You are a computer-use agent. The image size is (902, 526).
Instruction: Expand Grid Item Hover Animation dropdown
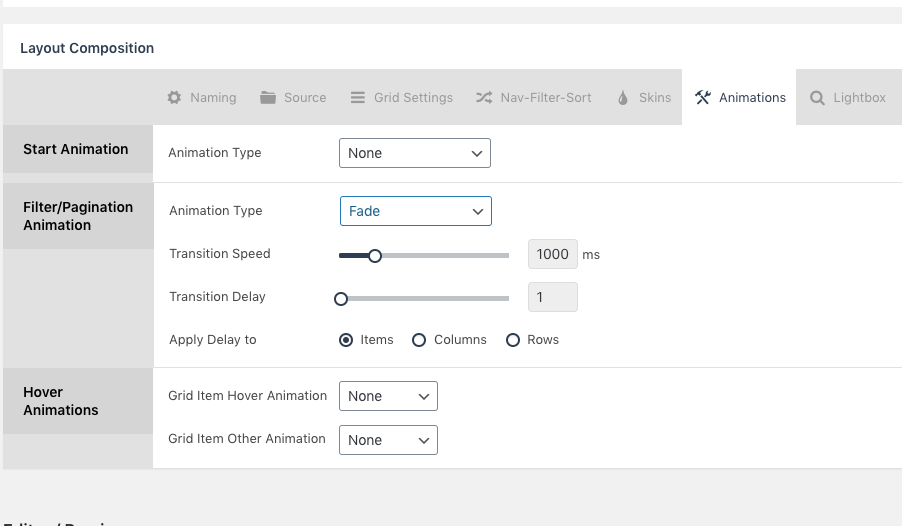pos(388,396)
